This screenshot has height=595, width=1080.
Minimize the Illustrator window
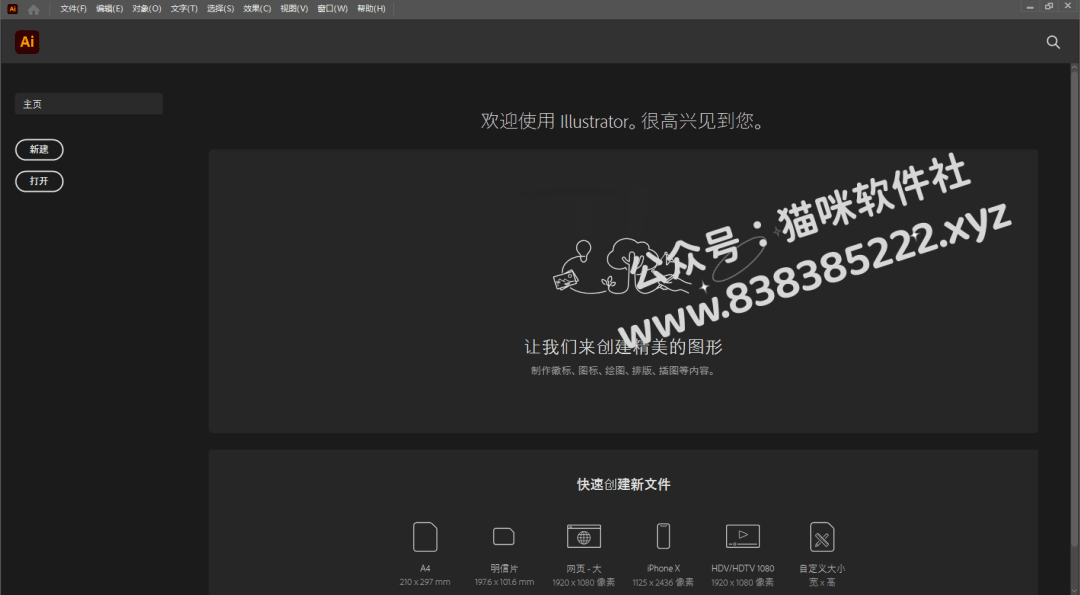pos(1030,7)
